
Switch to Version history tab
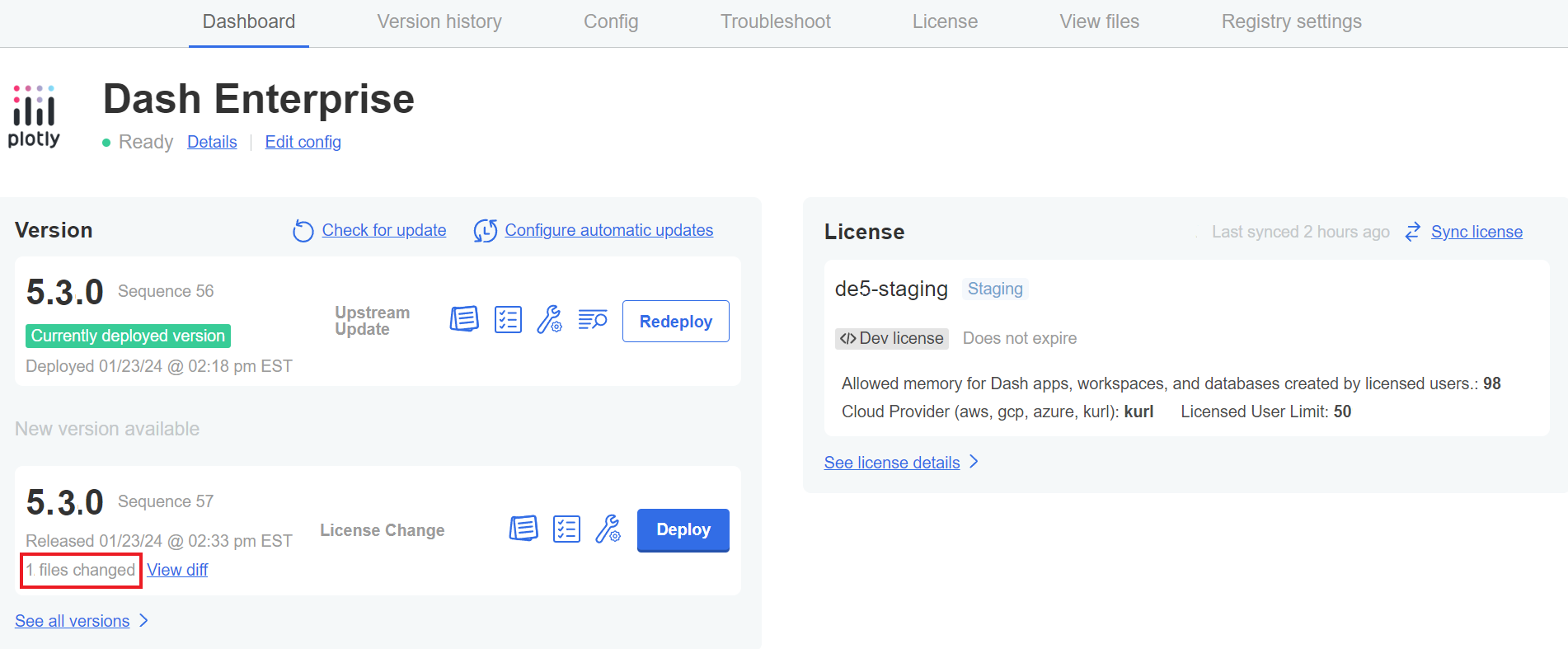pos(439,22)
